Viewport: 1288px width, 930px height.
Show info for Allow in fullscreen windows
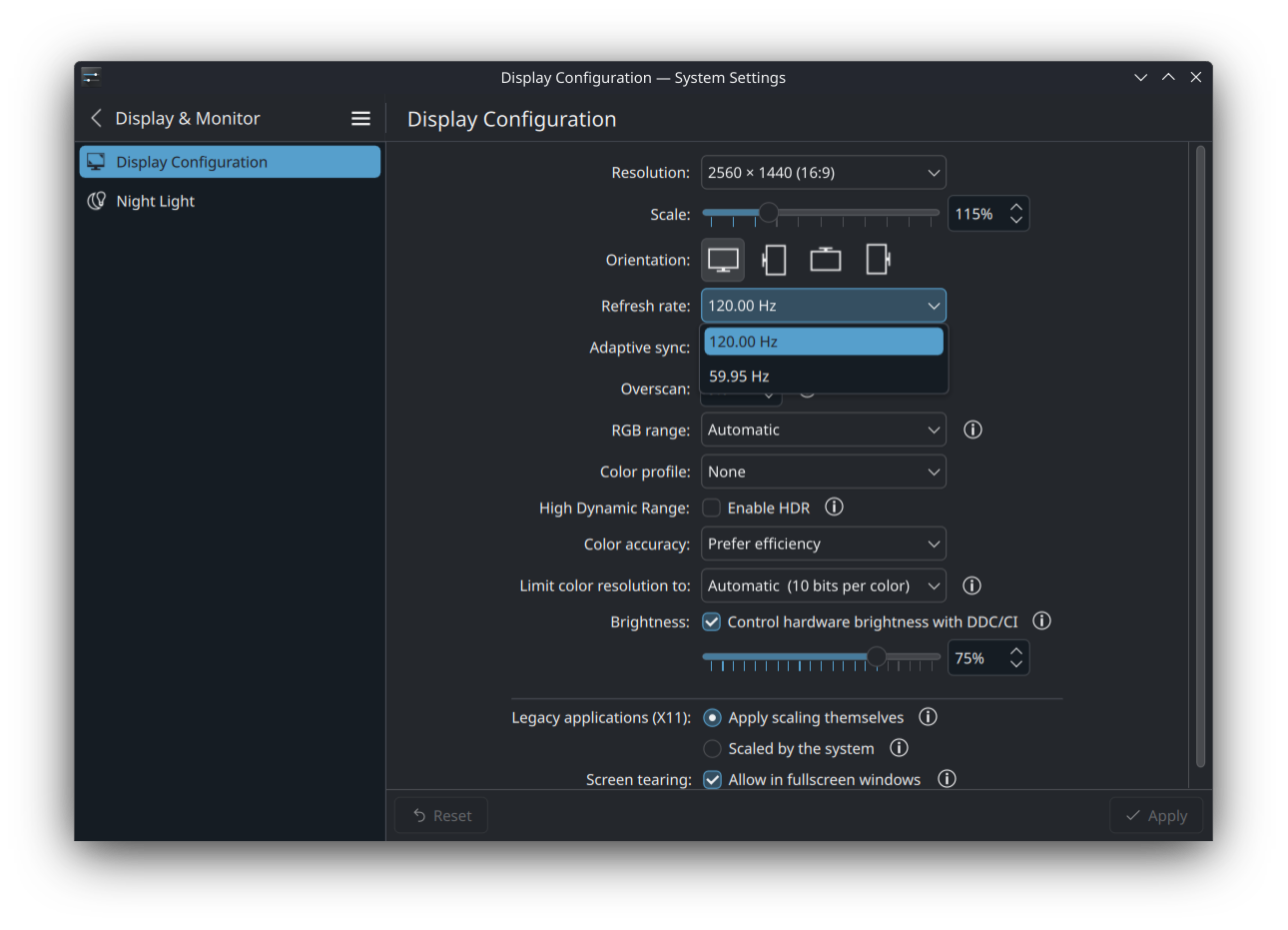coord(947,779)
